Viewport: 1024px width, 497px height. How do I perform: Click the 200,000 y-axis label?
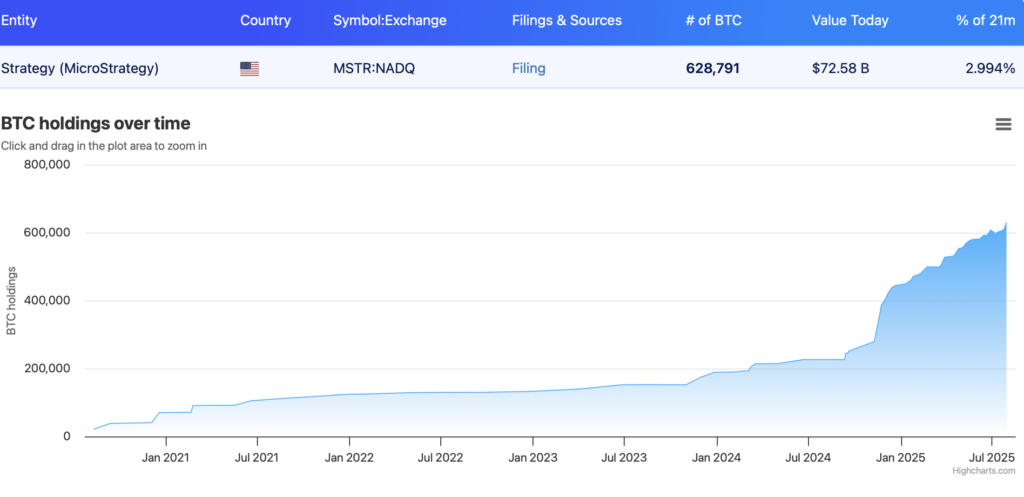pos(47,368)
